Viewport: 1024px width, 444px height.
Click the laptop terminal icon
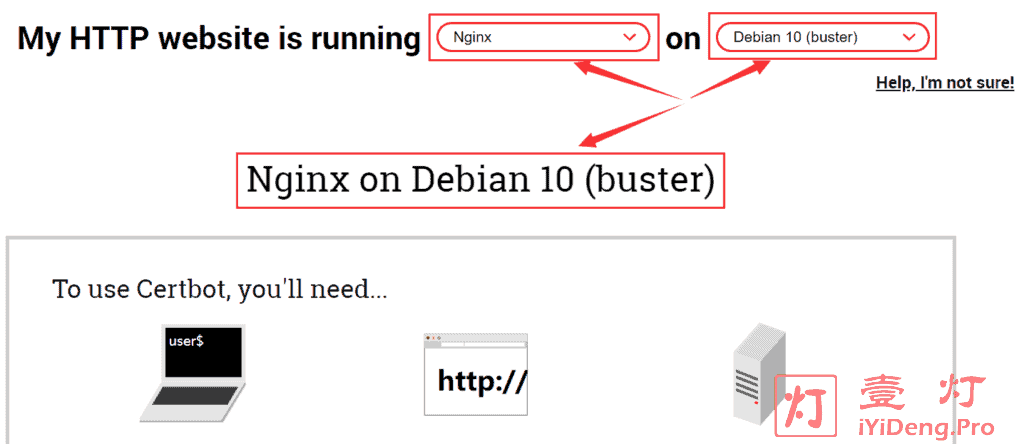pyautogui.click(x=193, y=372)
